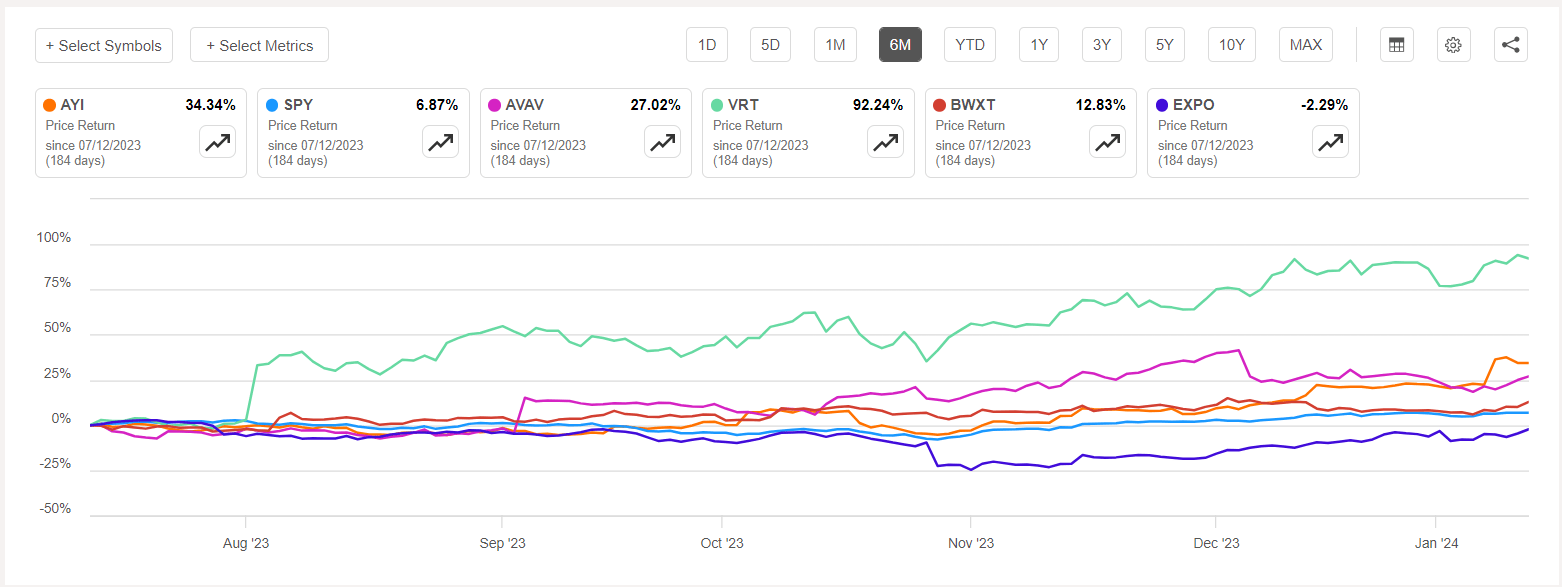
Task: Select the 5D range button
Action: pos(770,44)
